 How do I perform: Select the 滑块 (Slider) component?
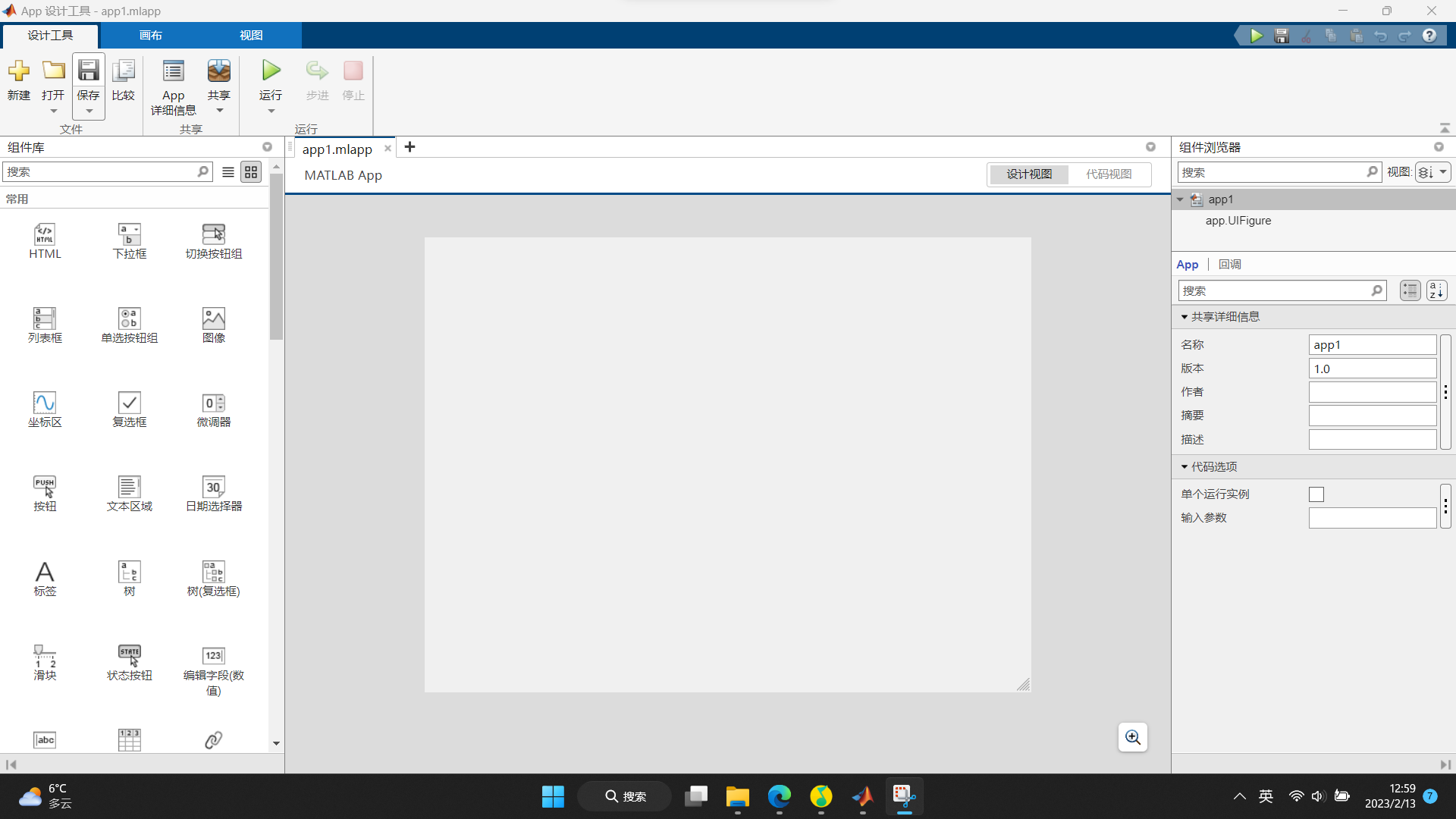(44, 661)
